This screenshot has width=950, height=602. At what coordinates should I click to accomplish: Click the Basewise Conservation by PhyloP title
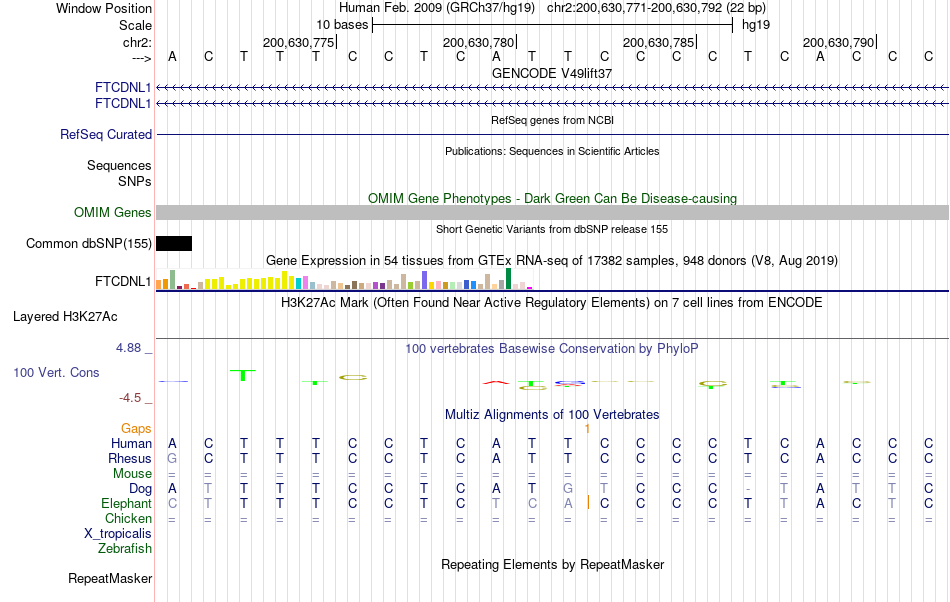tap(552, 349)
